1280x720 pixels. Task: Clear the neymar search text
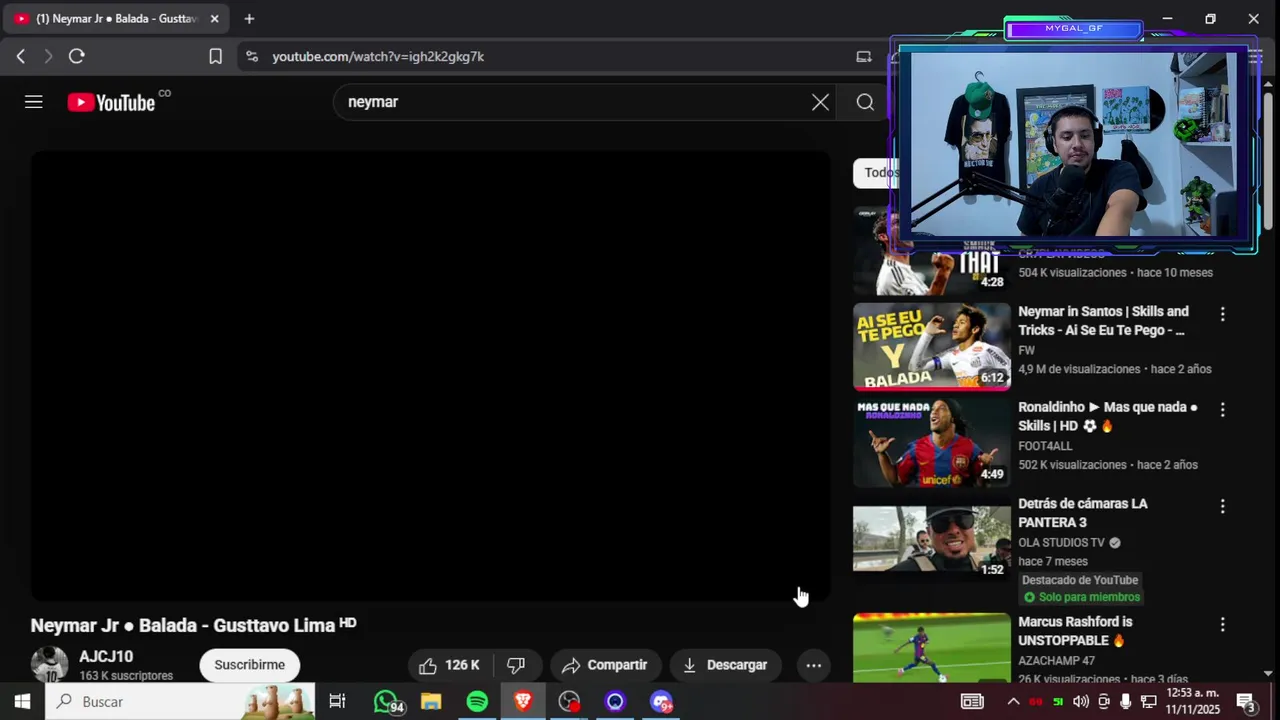click(x=820, y=102)
